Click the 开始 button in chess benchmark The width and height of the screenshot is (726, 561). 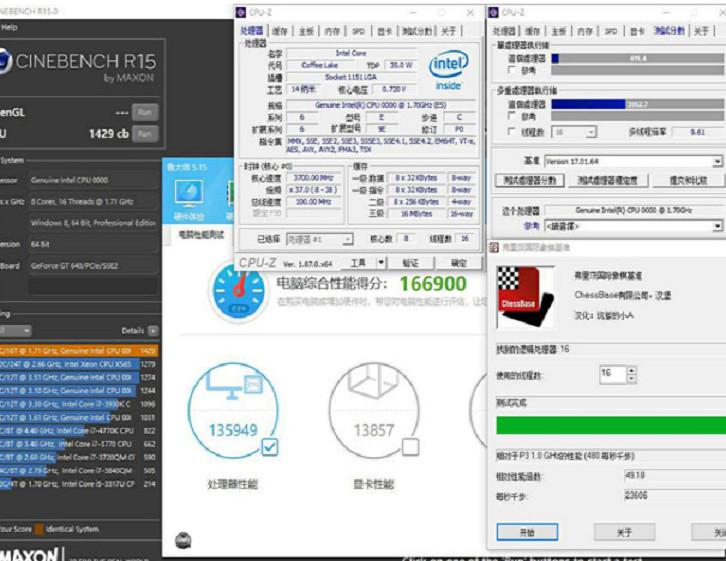tap(527, 532)
